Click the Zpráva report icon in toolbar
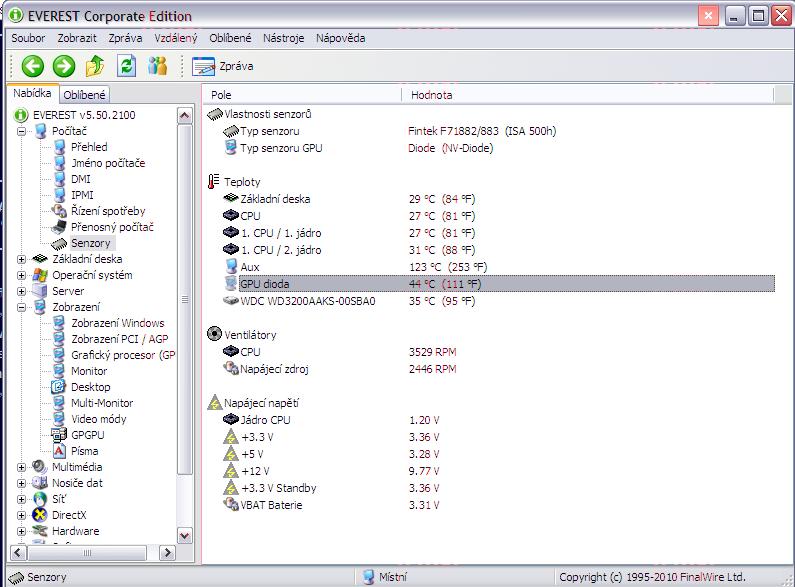The height and width of the screenshot is (587, 795). click(203, 66)
